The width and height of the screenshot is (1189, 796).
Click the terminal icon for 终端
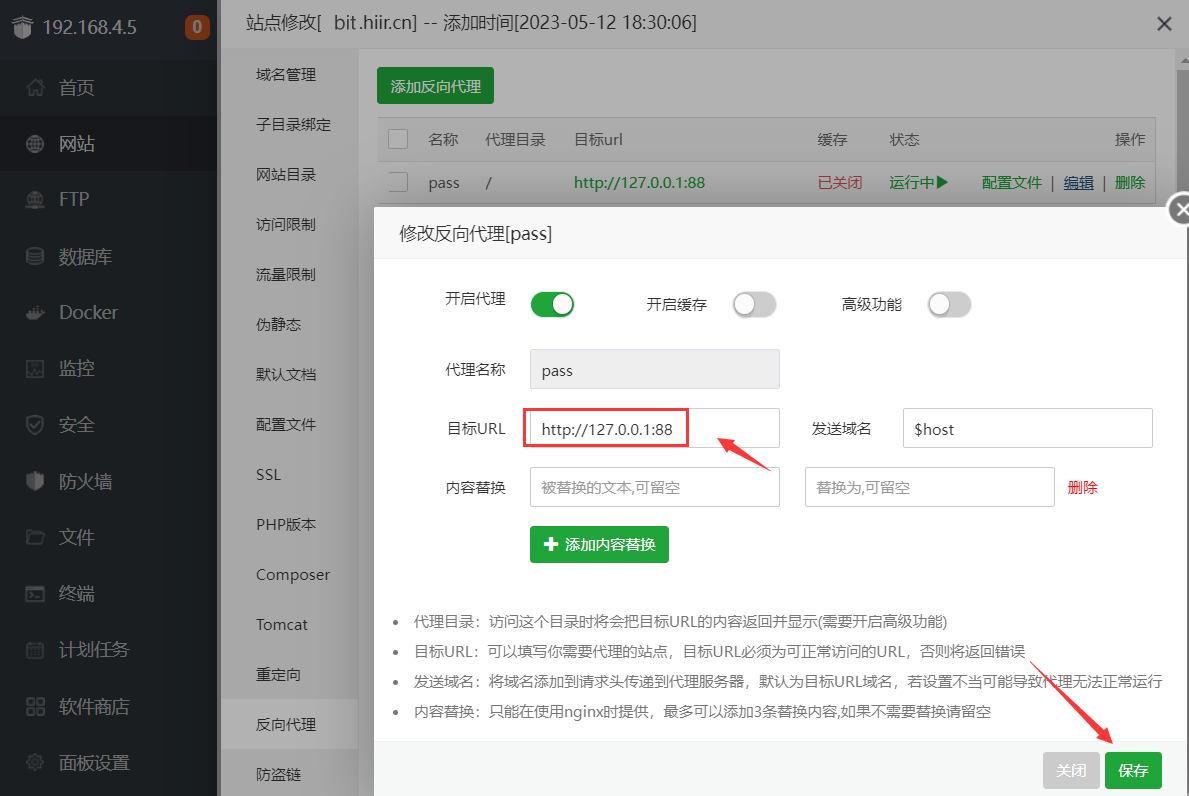pos(35,594)
